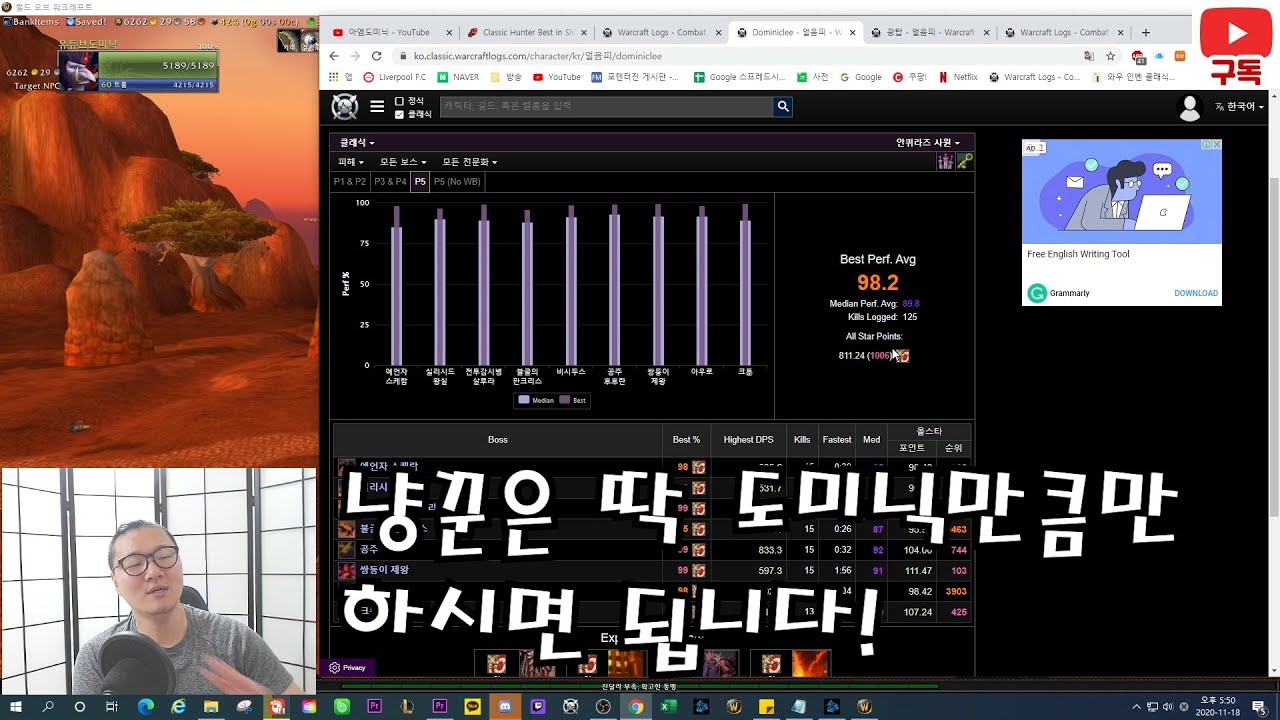Open the 피해 metric dropdown
The image size is (1280, 720).
pos(350,162)
